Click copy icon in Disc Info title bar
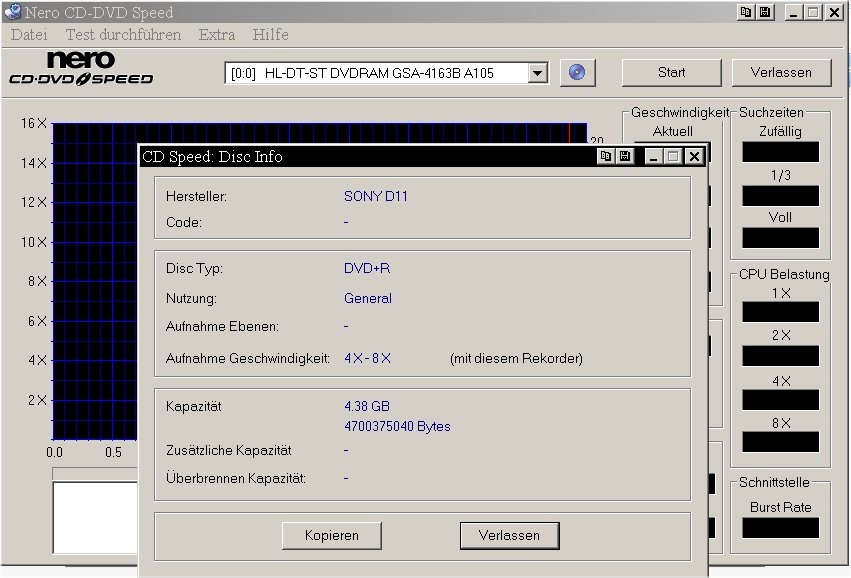Image resolution: width=851 pixels, height=578 pixels. coord(605,156)
